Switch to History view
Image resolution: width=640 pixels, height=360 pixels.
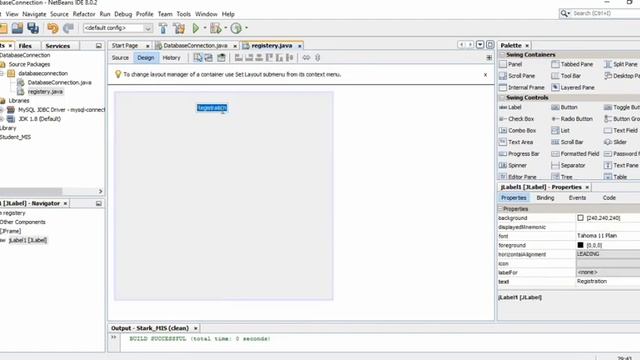click(171, 58)
